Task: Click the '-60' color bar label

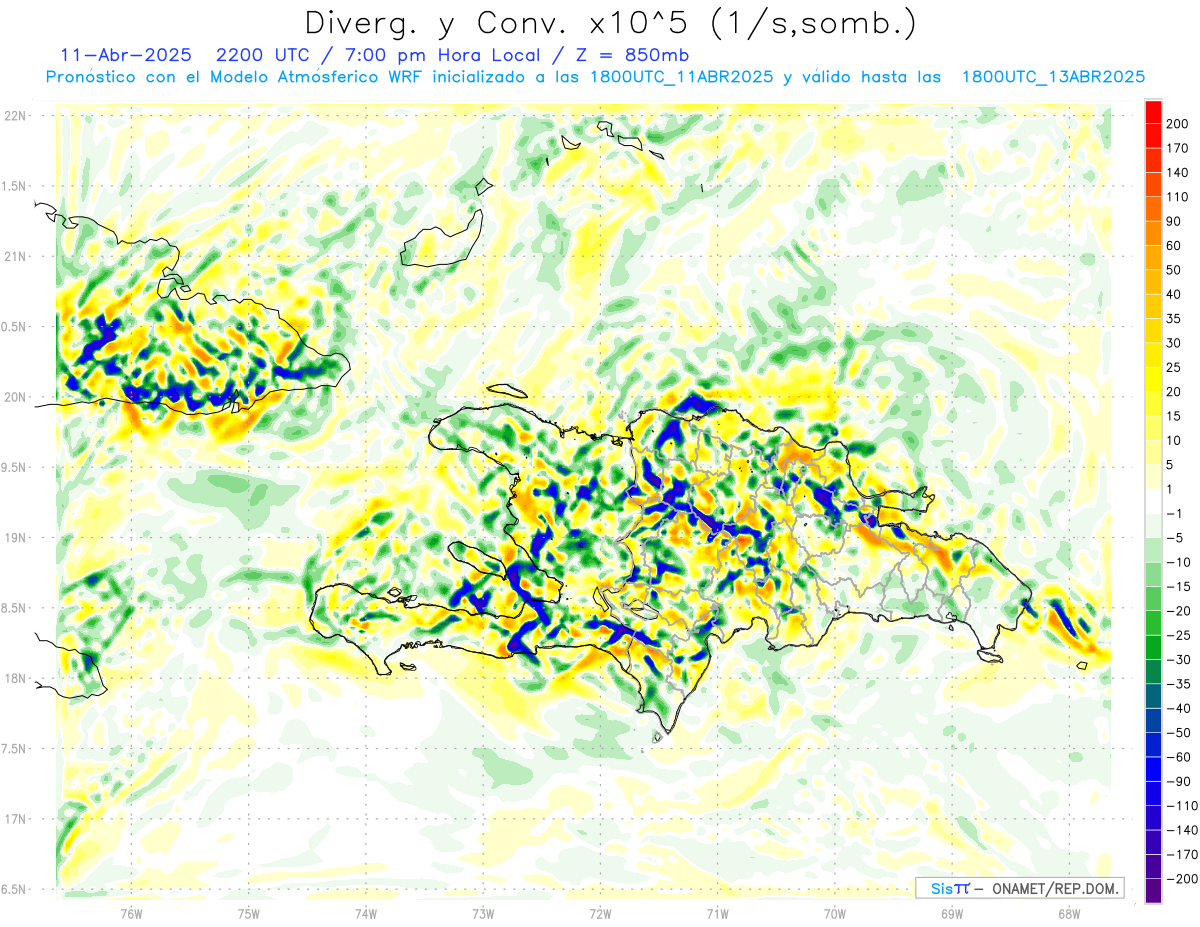Action: coord(1179,757)
